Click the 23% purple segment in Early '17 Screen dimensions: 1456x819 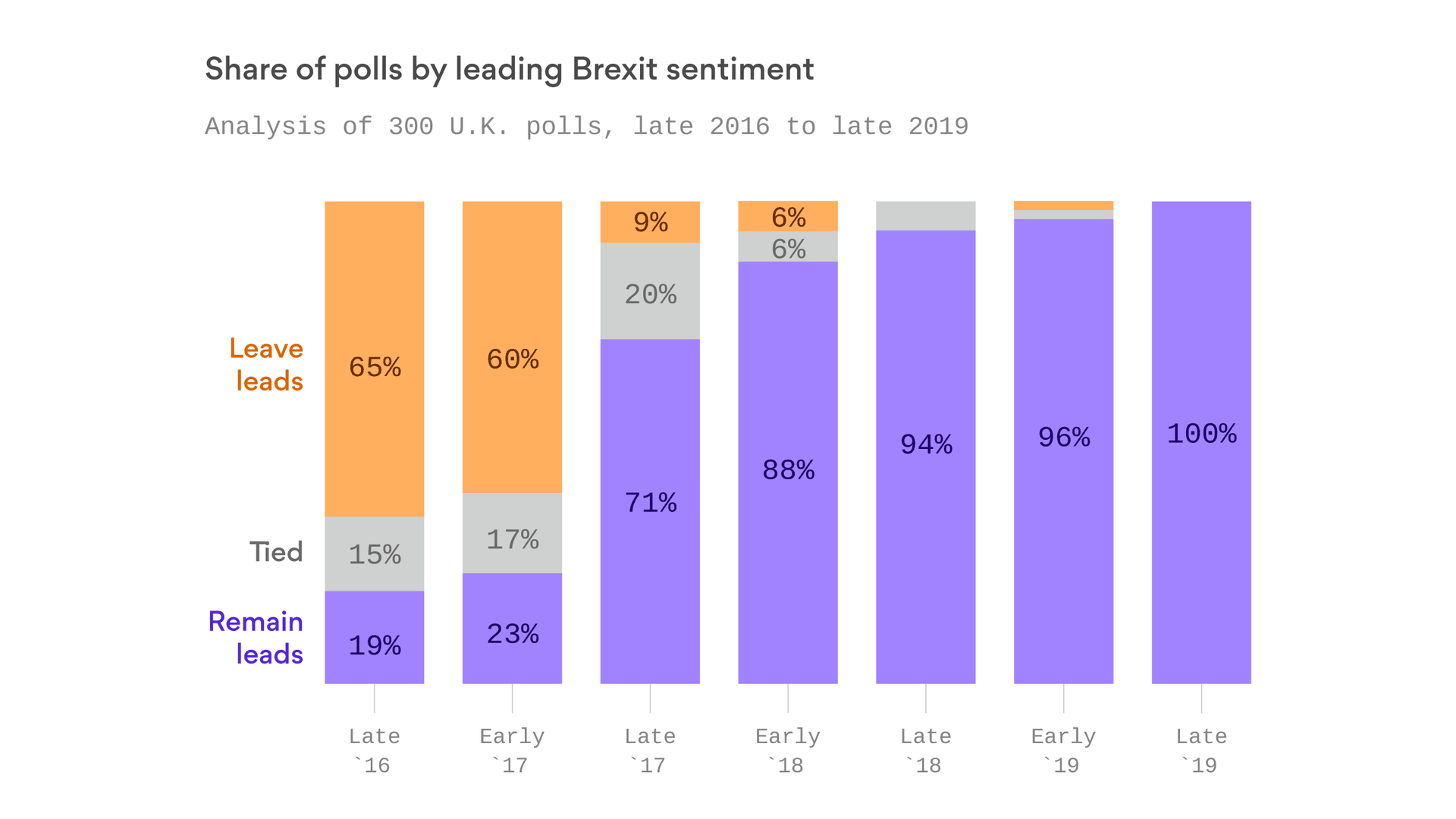[512, 628]
